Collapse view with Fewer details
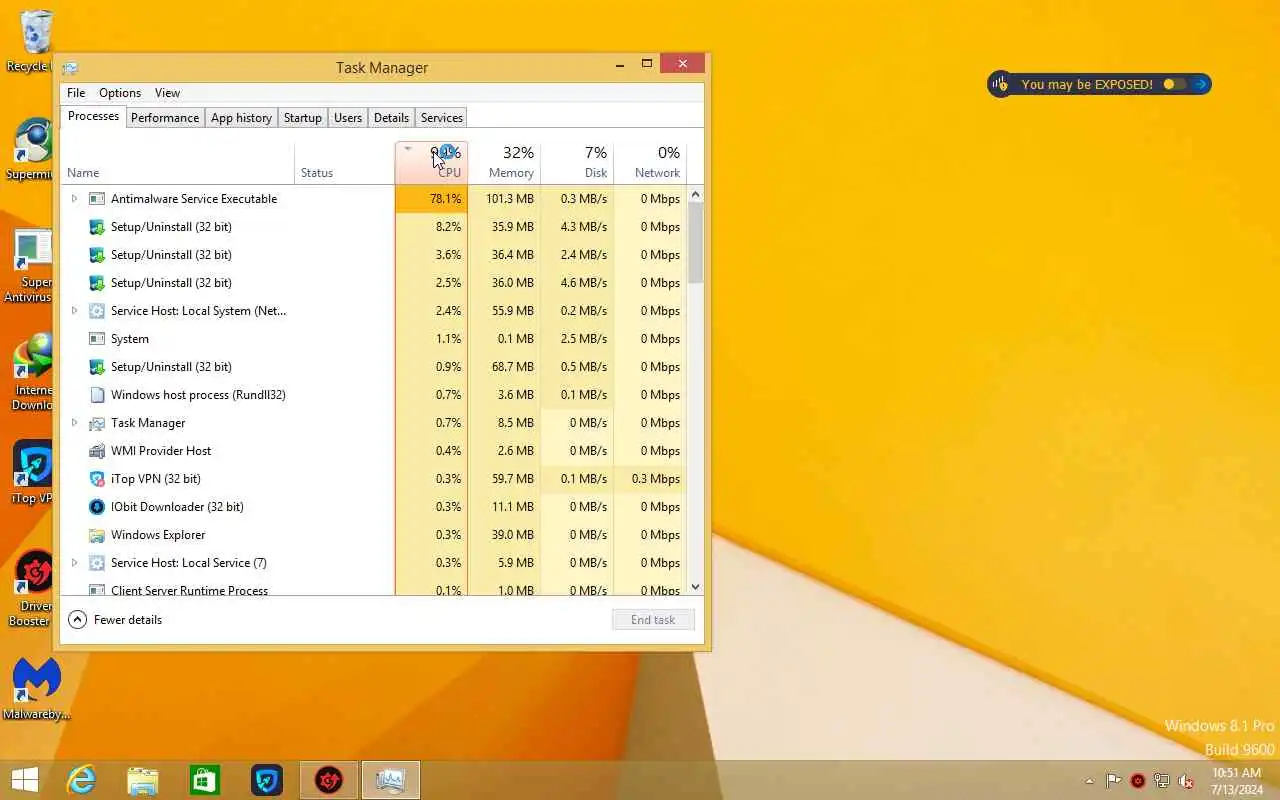The height and width of the screenshot is (800, 1280). click(115, 620)
